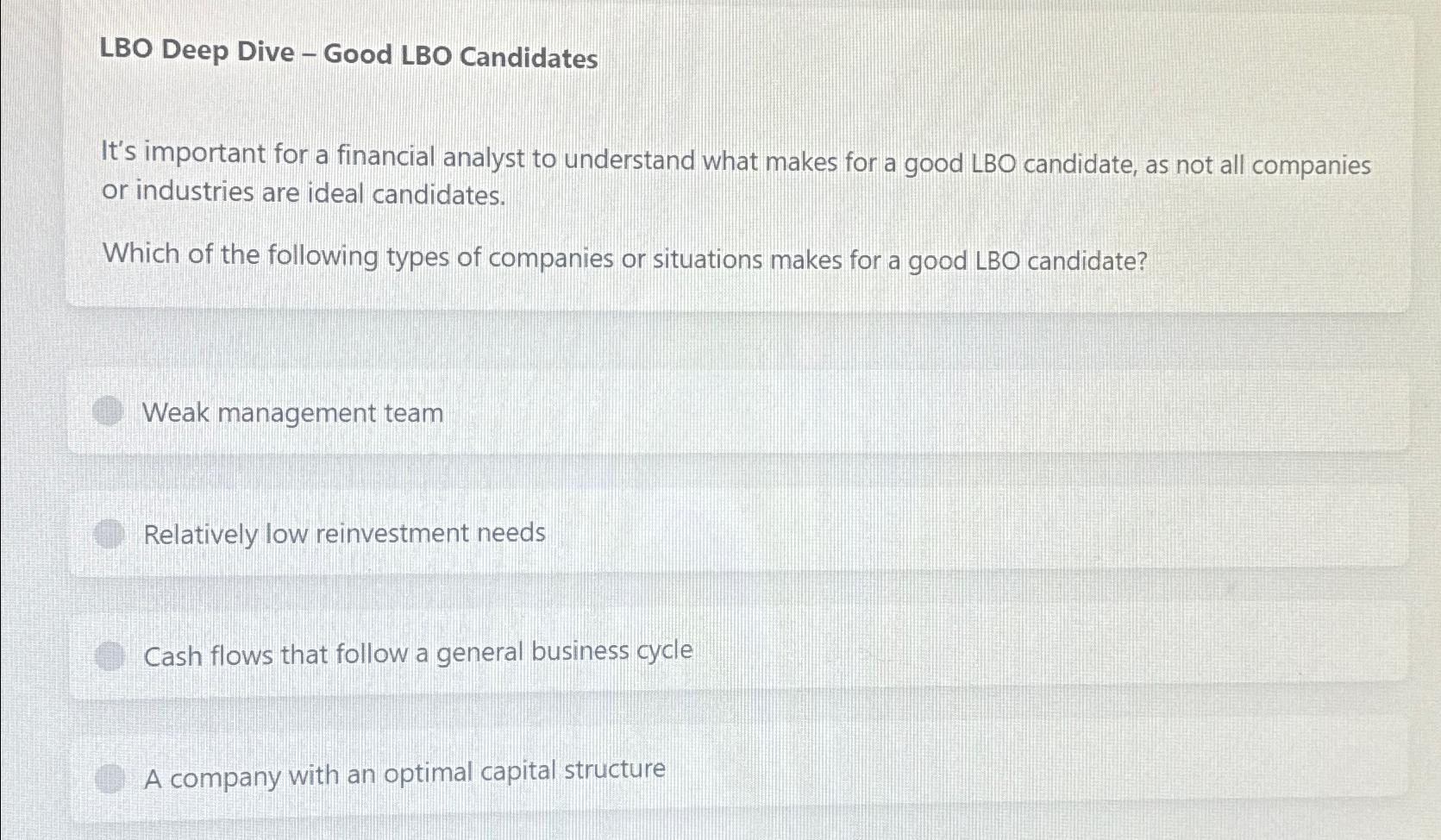Click the words 'LBO Deep Dive' in title
This screenshot has width=1441, height=840.
(x=197, y=51)
